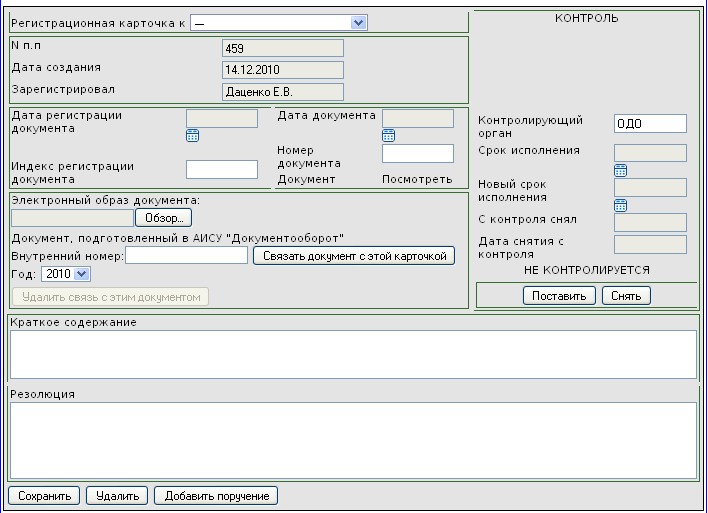The image size is (708, 513).
Task: Click Связать документ с этой карточкой
Action: tap(354, 256)
